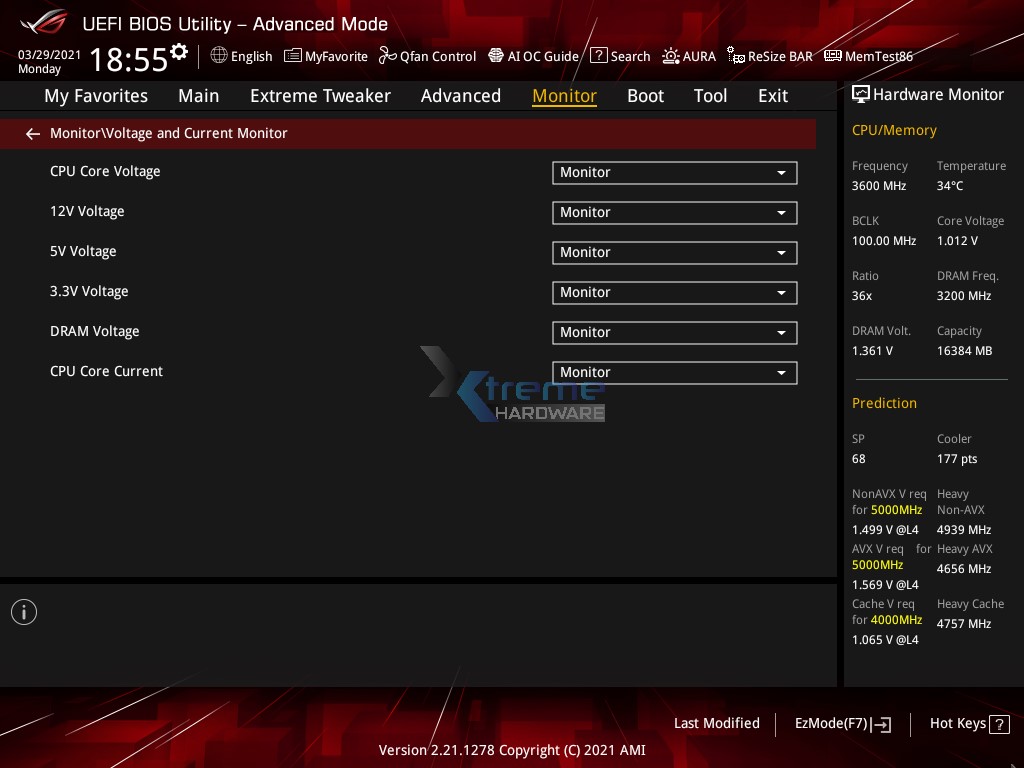Launch the AI OC Guide

point(533,56)
